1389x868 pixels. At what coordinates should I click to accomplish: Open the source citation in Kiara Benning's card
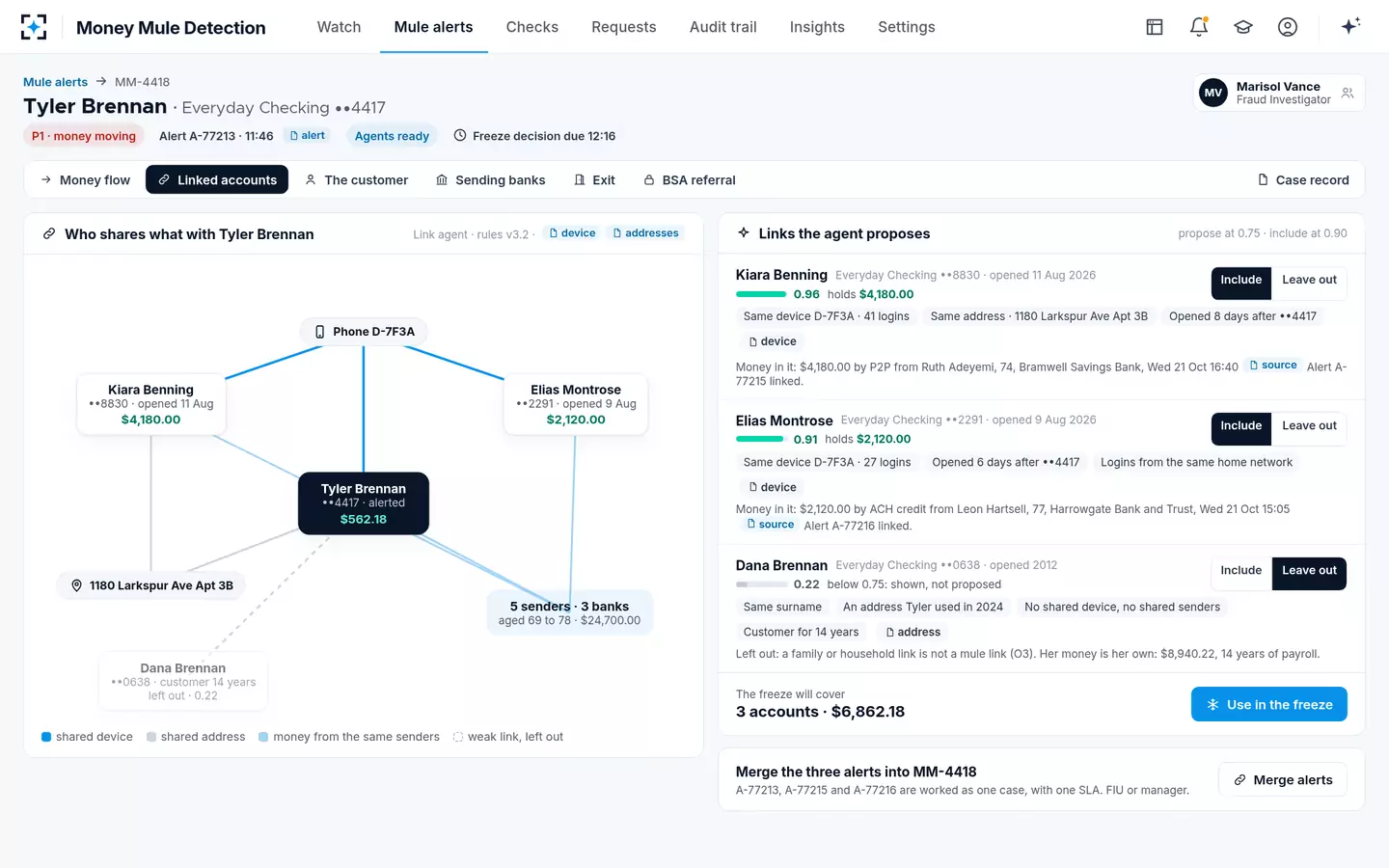(1273, 366)
